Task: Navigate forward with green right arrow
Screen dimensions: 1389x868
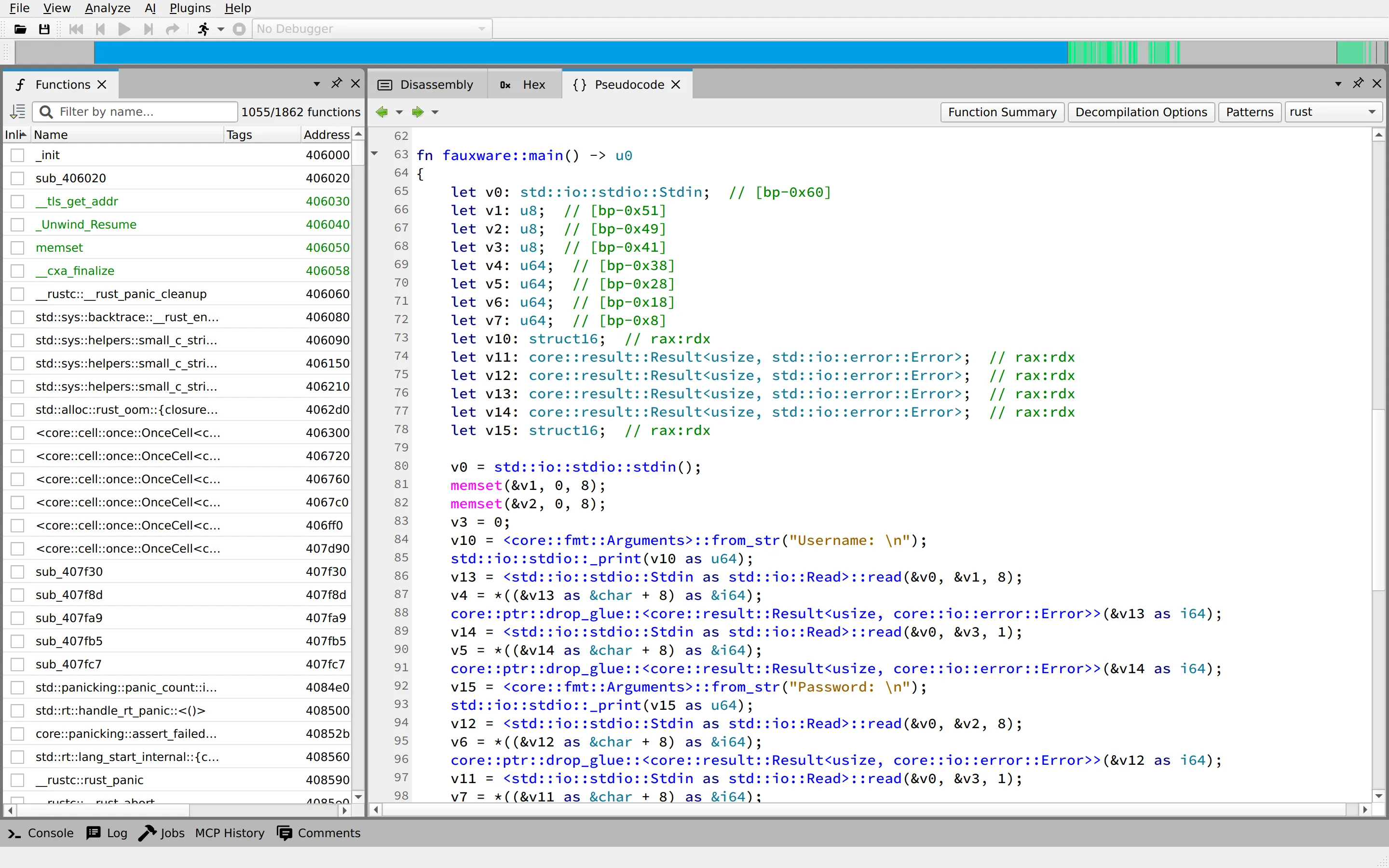Action: point(418,112)
